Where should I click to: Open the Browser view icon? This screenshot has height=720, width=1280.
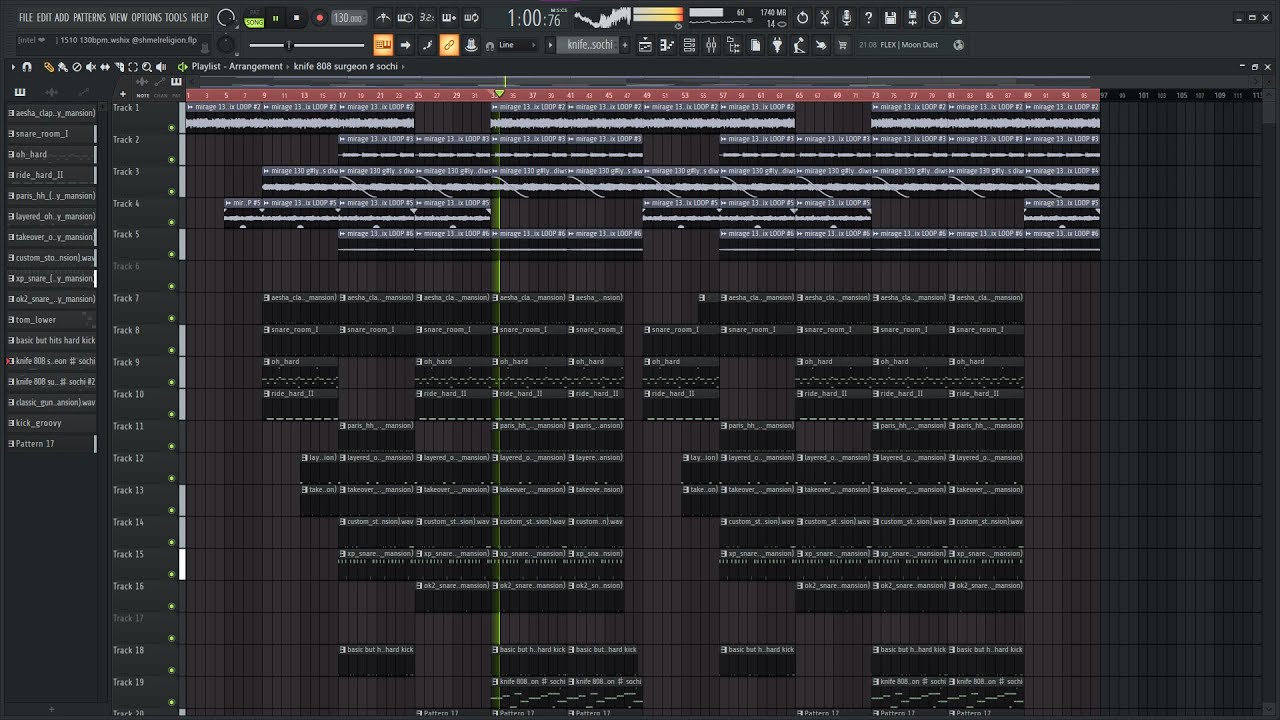[x=733, y=45]
